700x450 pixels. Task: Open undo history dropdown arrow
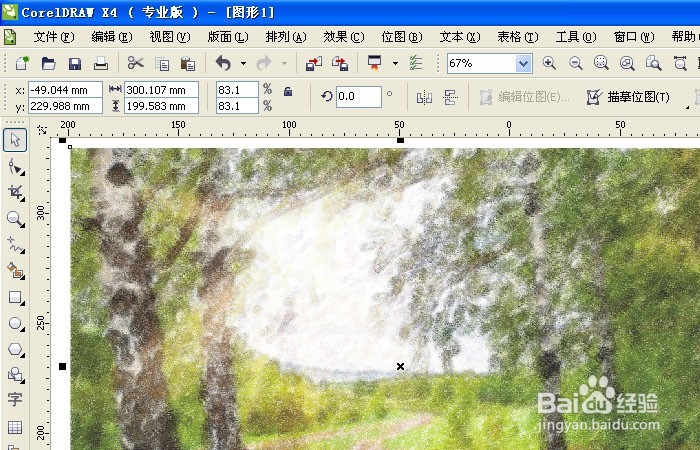click(x=243, y=63)
